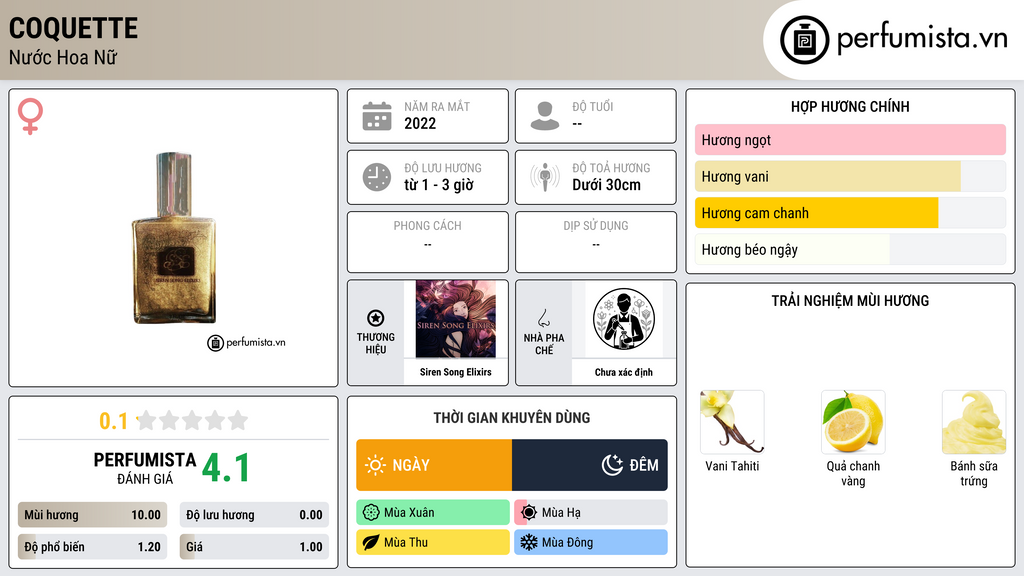Click the calendar icon beside Năm ra mắt
Screen dimensions: 1024x576
pos(377,116)
